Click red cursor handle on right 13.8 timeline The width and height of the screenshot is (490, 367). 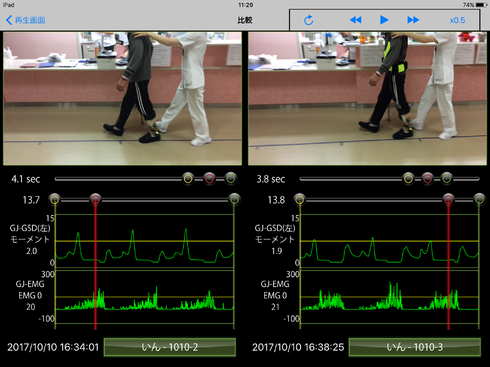pos(448,200)
